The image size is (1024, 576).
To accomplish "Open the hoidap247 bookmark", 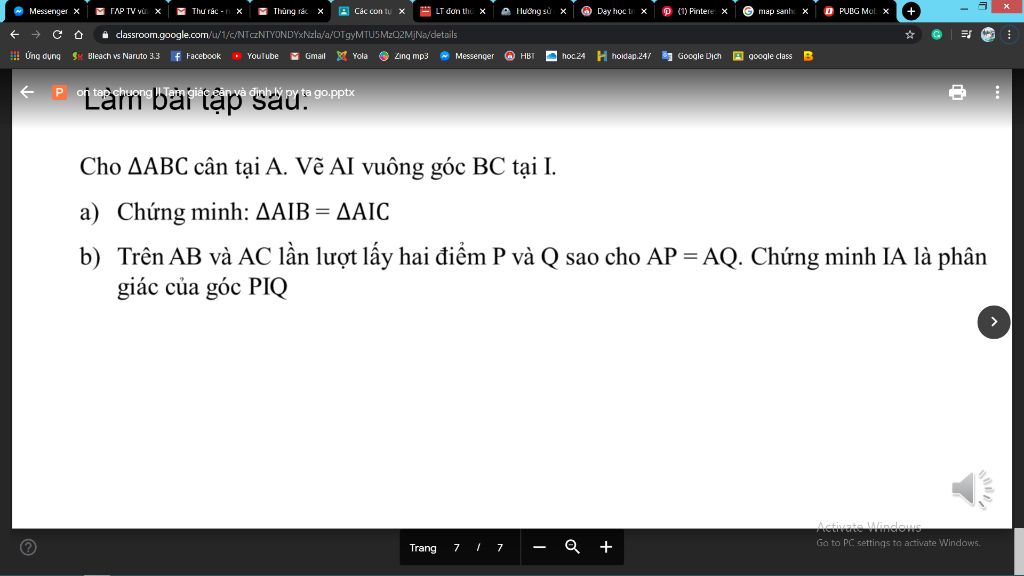I will click(624, 56).
